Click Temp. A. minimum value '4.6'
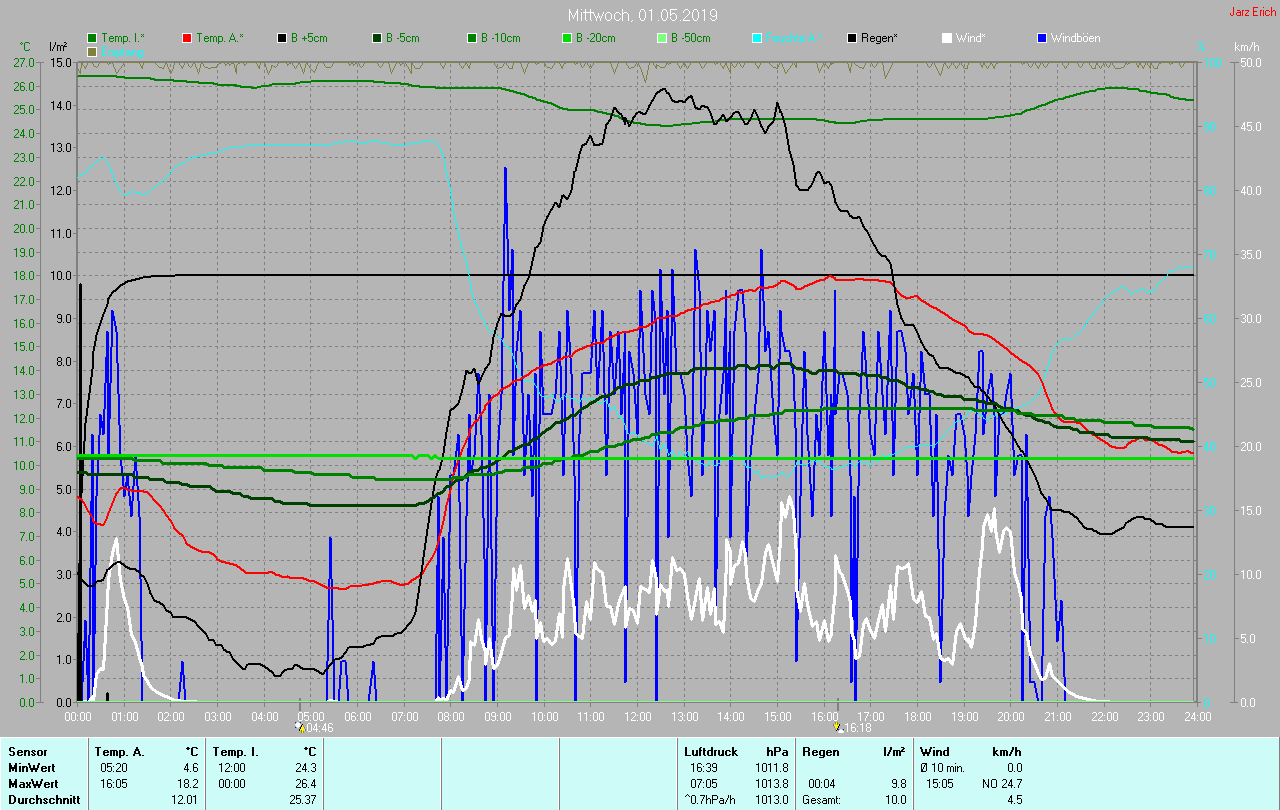The image size is (1280, 810). click(191, 768)
